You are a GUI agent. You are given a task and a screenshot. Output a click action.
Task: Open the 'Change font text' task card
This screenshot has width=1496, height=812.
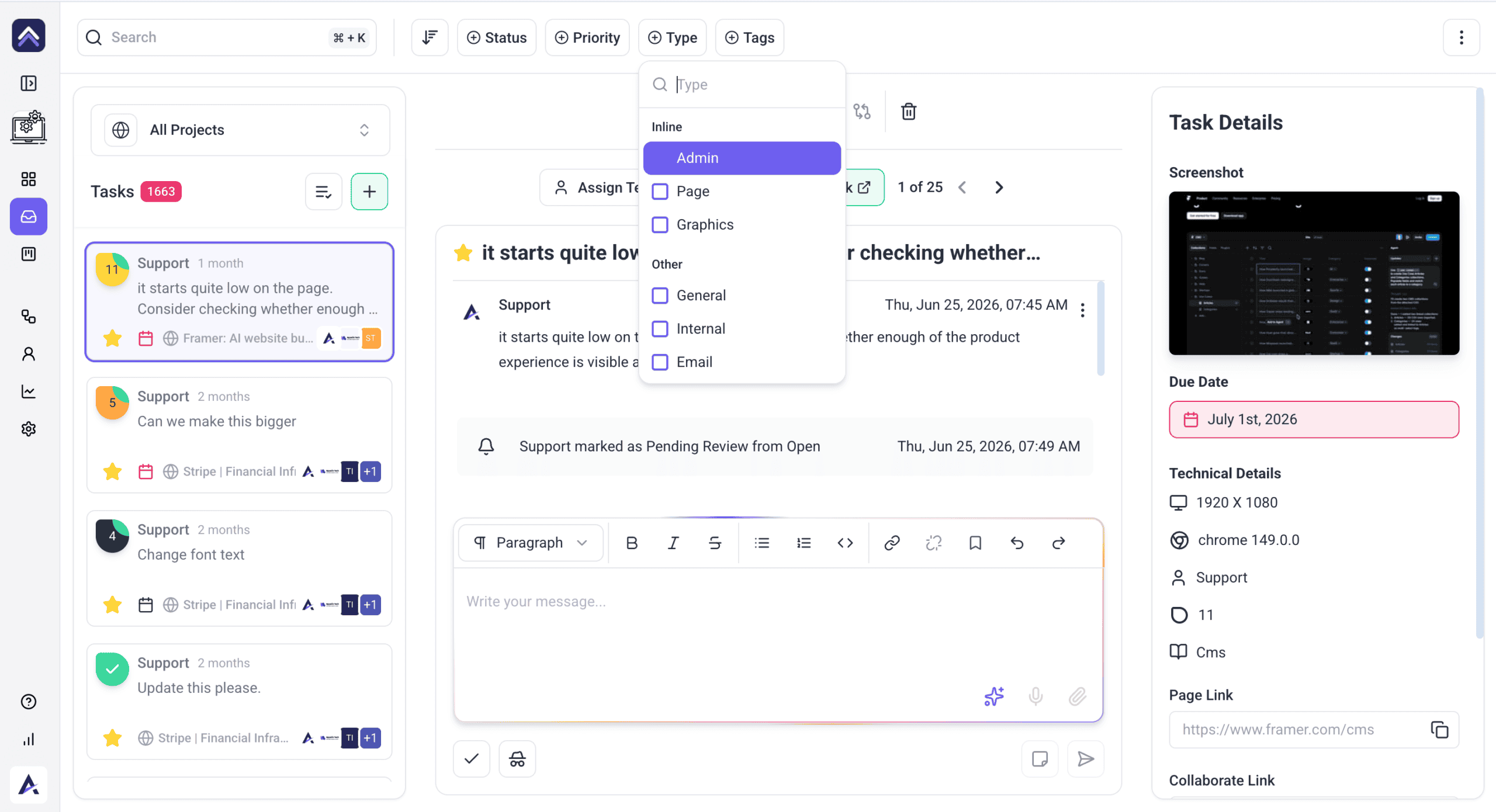240,568
